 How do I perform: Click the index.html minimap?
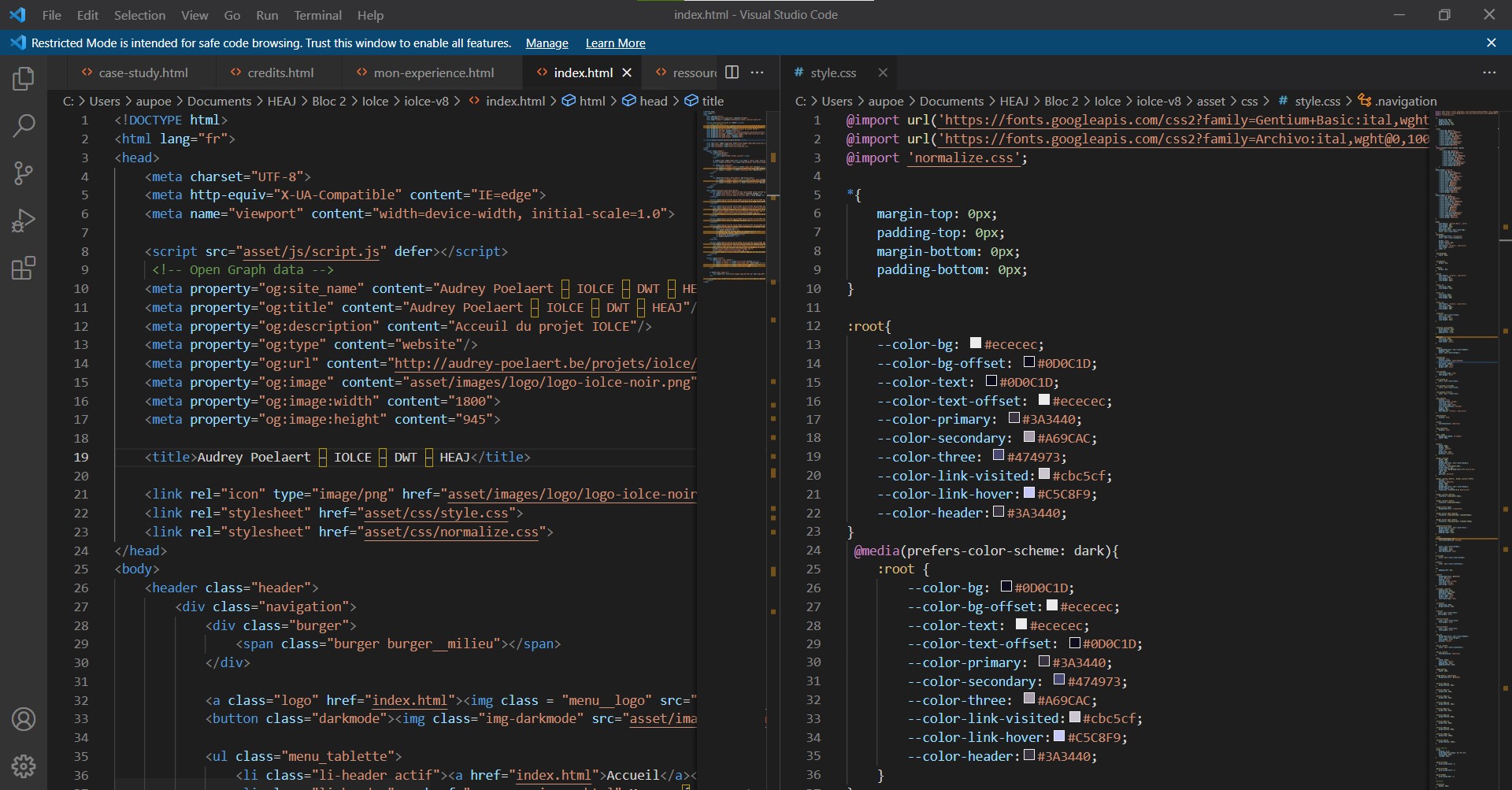click(x=735, y=197)
